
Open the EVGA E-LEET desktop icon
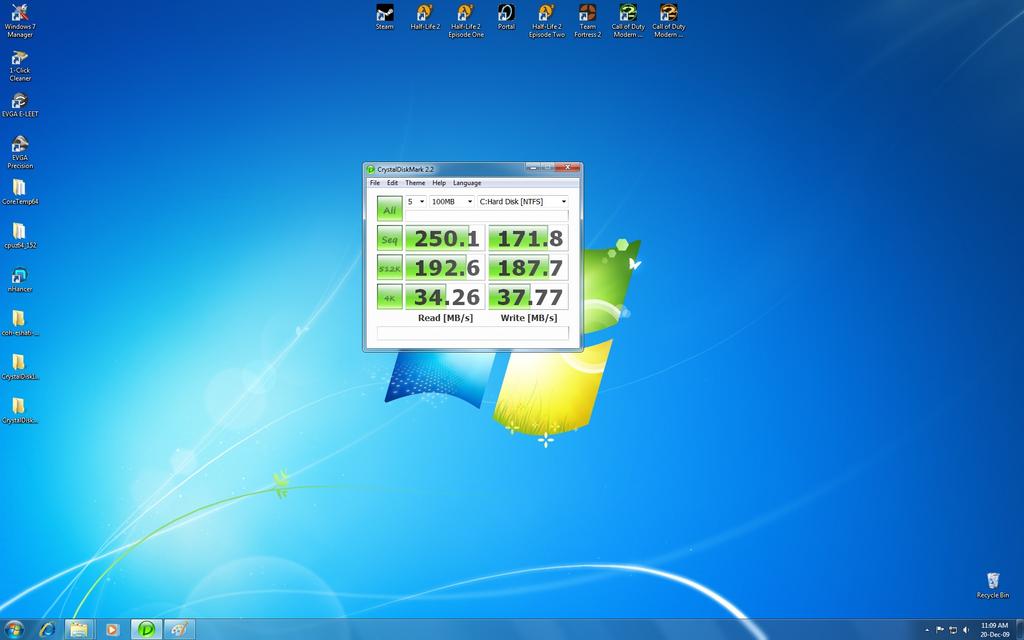pos(20,104)
